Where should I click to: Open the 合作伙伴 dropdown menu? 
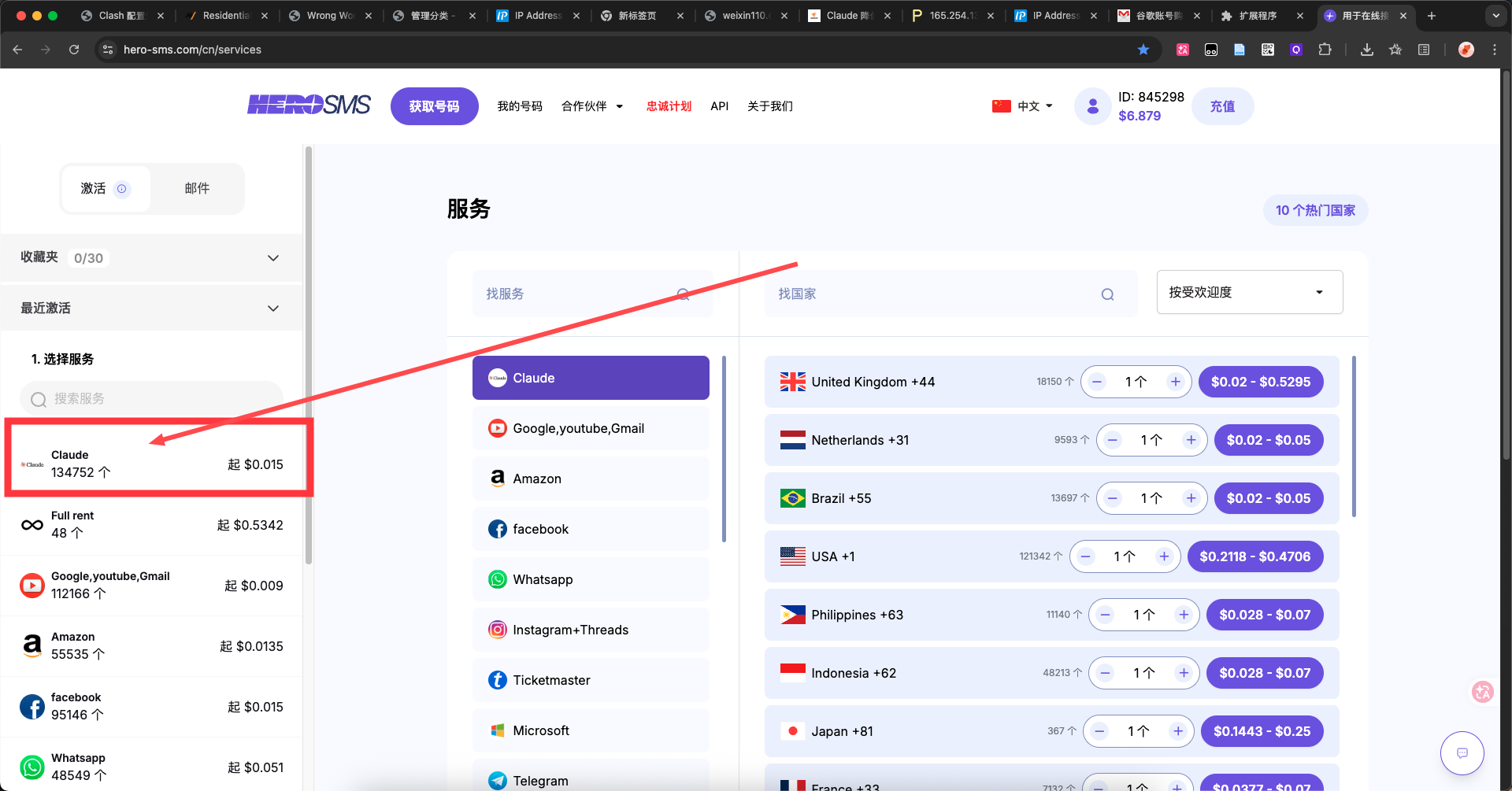592,106
